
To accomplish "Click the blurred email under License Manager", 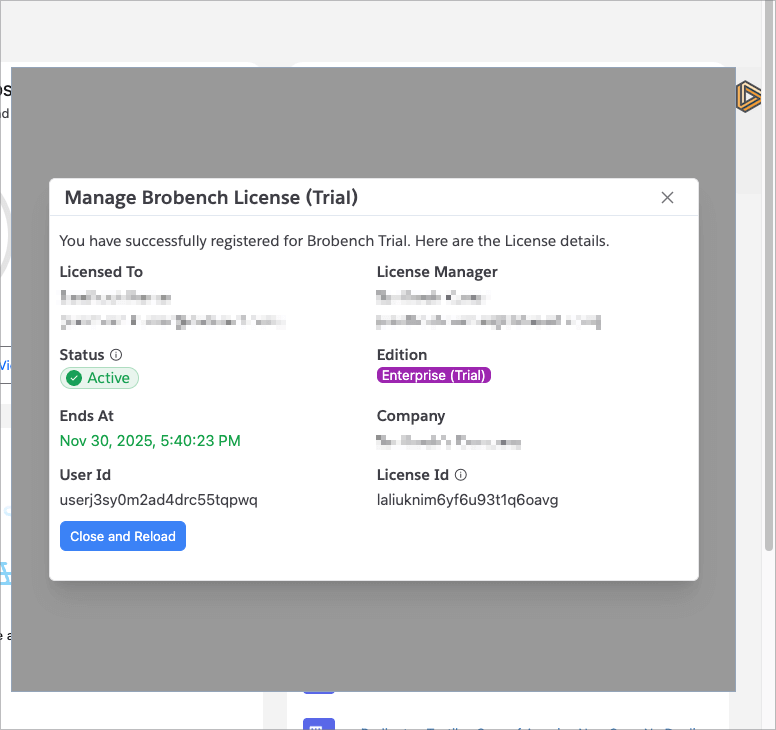I will (x=489, y=321).
